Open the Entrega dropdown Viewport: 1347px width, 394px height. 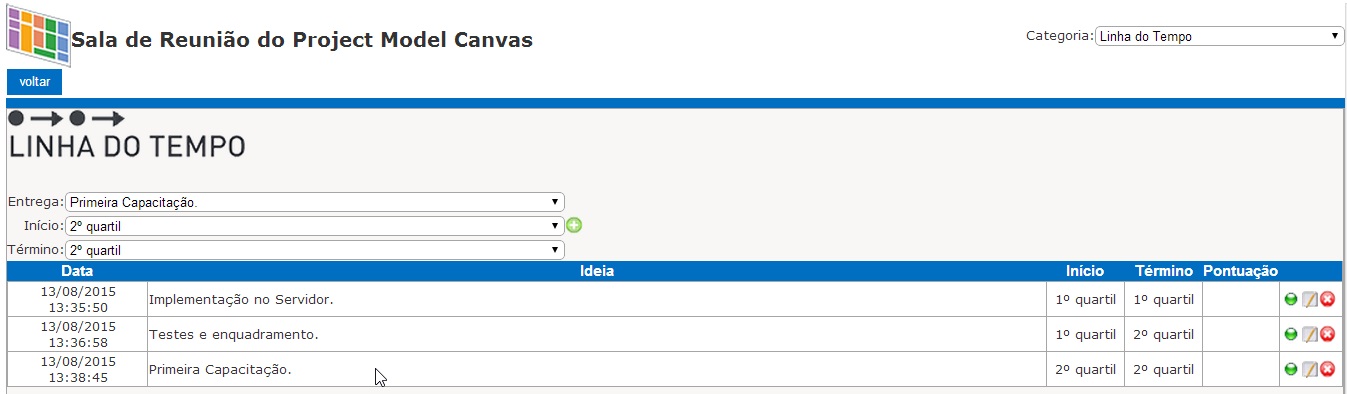(315, 202)
